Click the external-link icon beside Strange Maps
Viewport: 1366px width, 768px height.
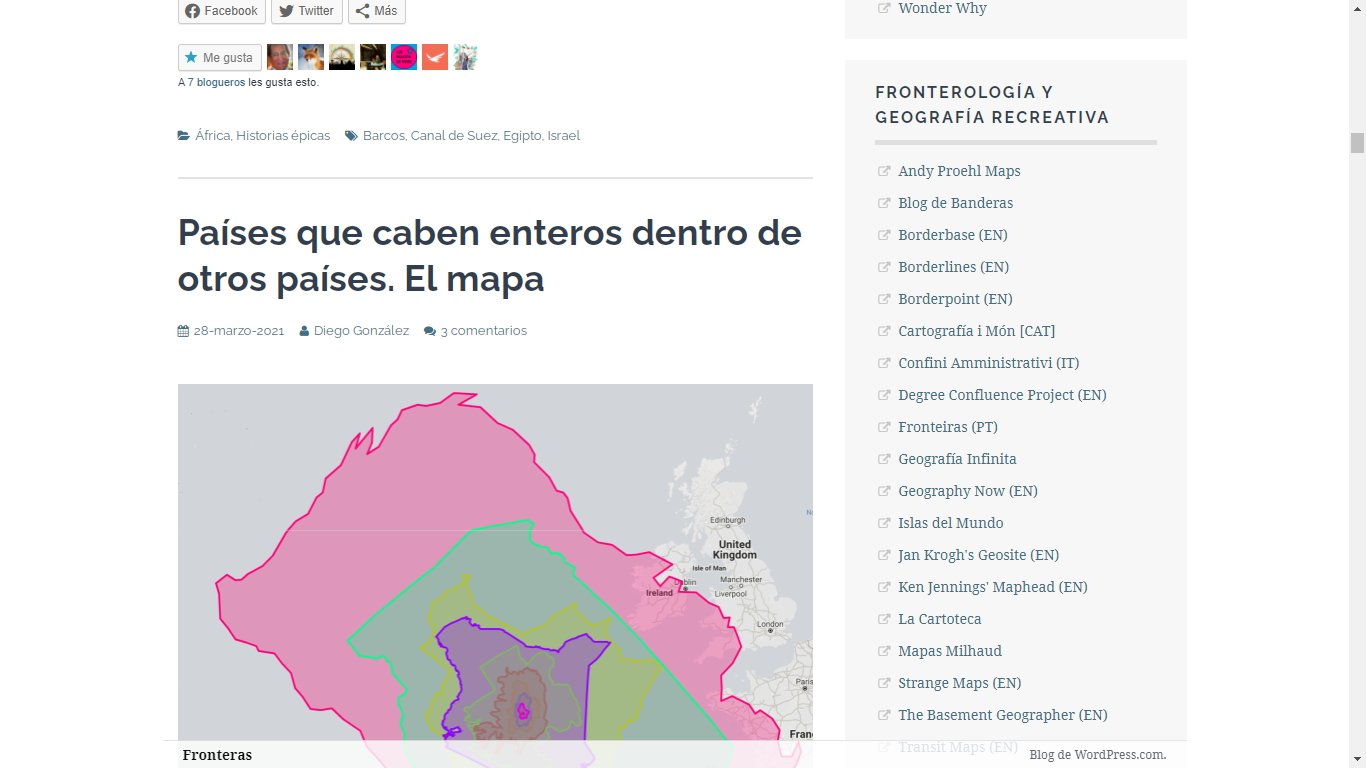pyautogui.click(x=884, y=683)
